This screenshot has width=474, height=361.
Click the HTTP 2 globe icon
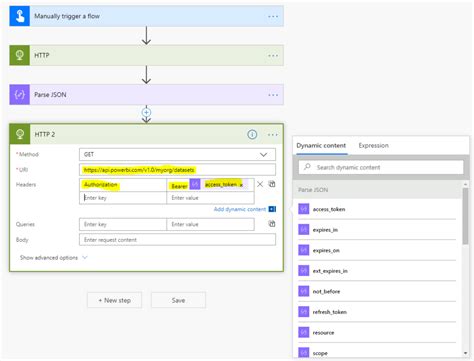click(20, 134)
